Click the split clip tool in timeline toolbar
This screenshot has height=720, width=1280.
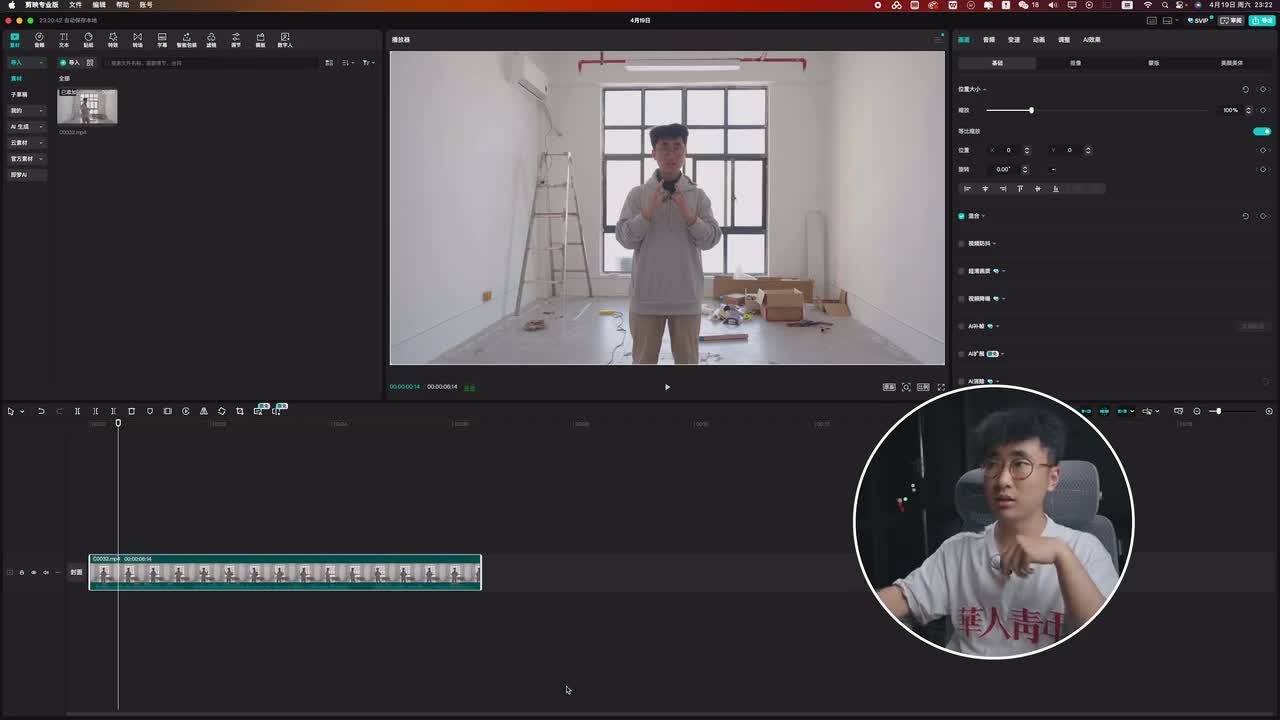(x=77, y=411)
